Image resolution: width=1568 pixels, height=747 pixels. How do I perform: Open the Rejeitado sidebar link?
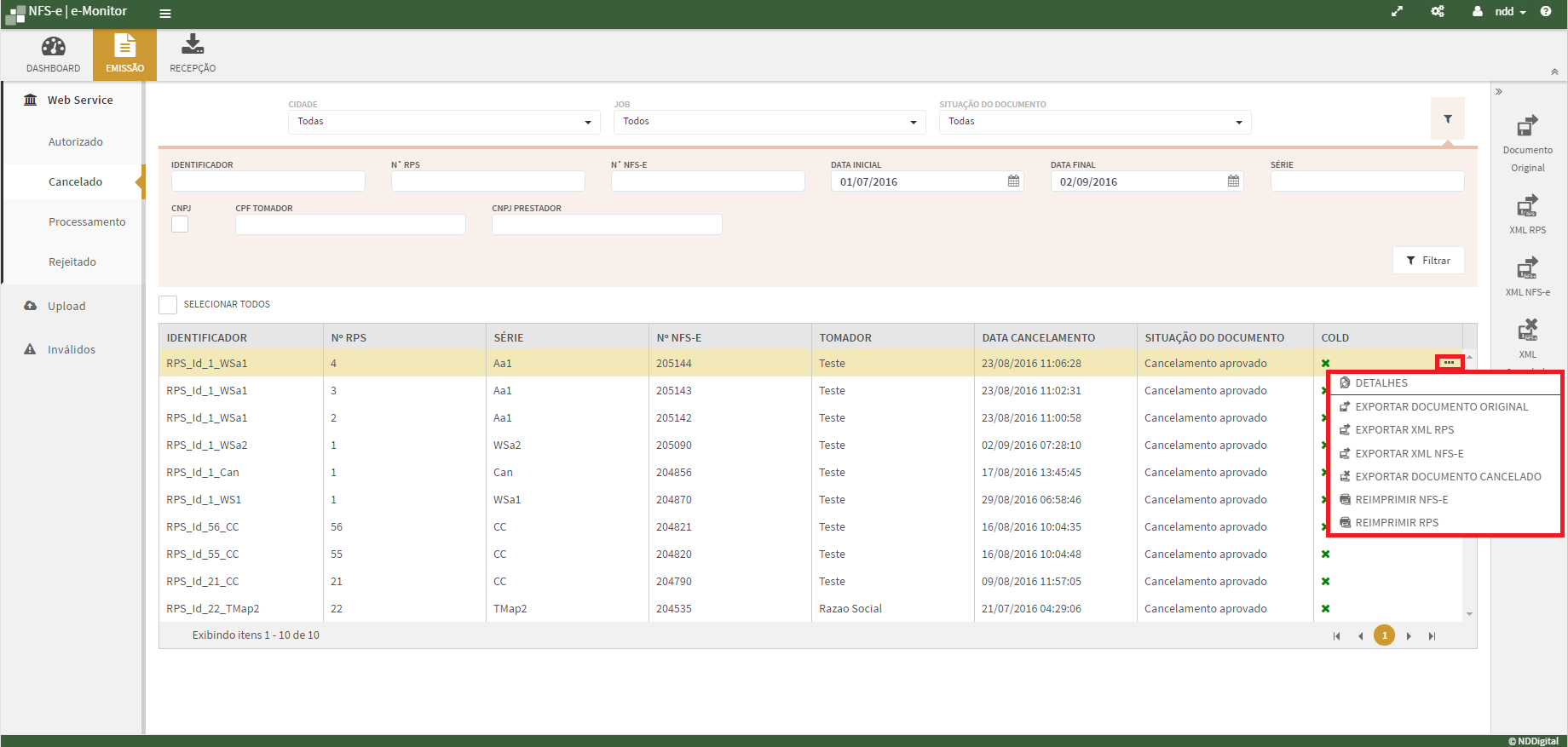(x=72, y=262)
